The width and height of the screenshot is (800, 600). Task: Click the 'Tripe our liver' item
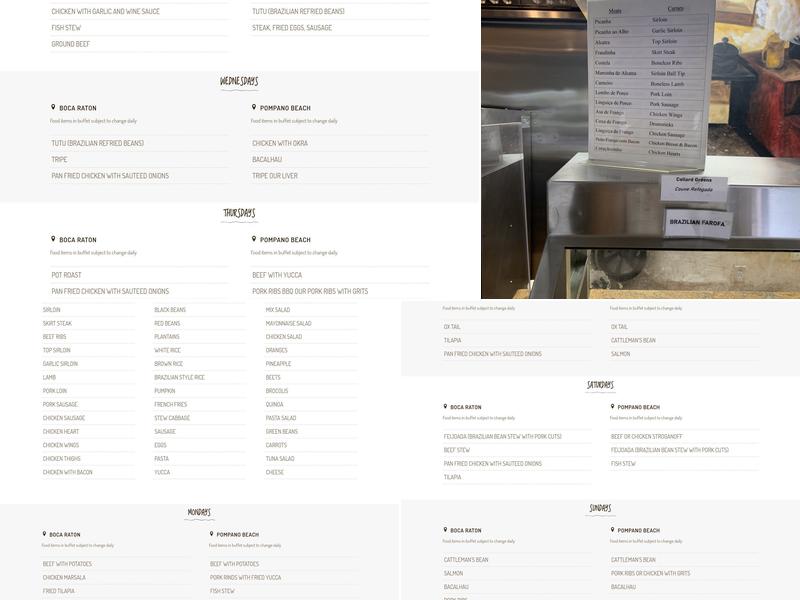[275, 176]
